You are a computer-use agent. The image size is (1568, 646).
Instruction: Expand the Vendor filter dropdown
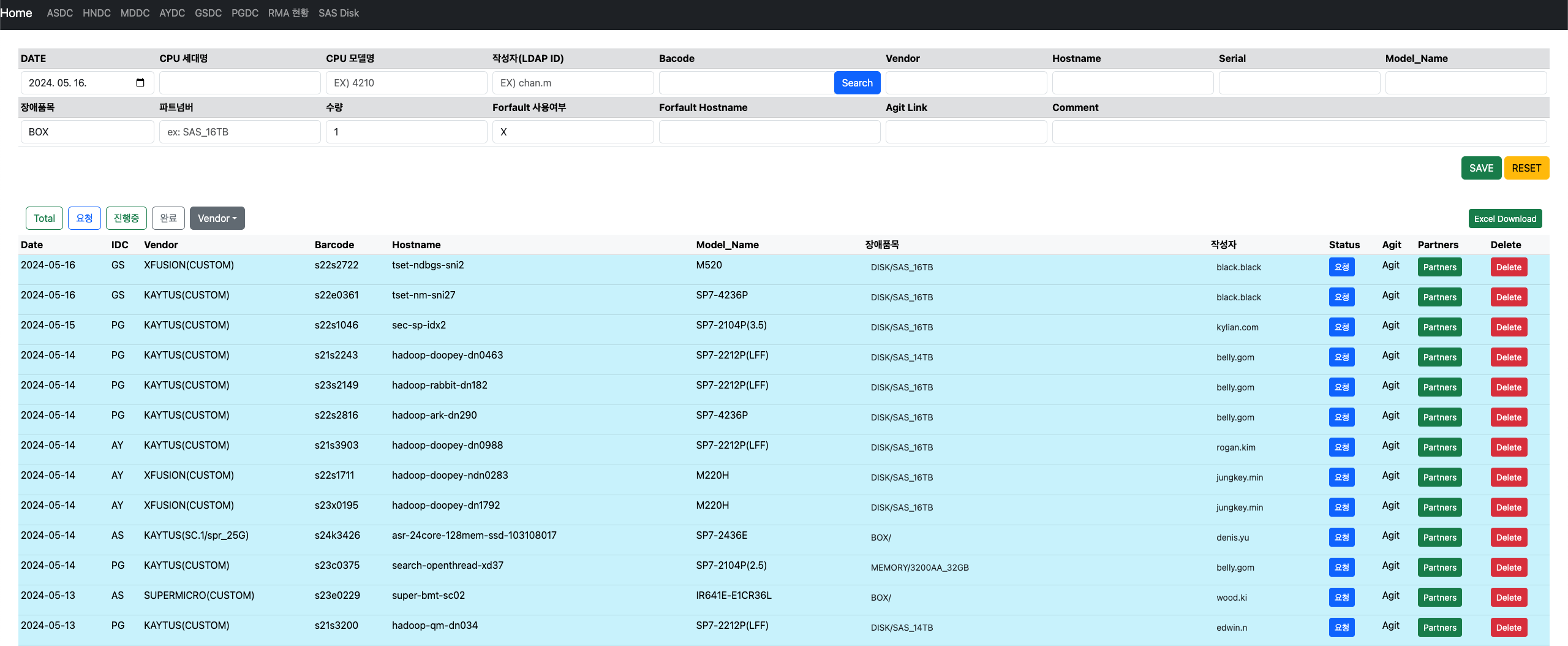[217, 218]
